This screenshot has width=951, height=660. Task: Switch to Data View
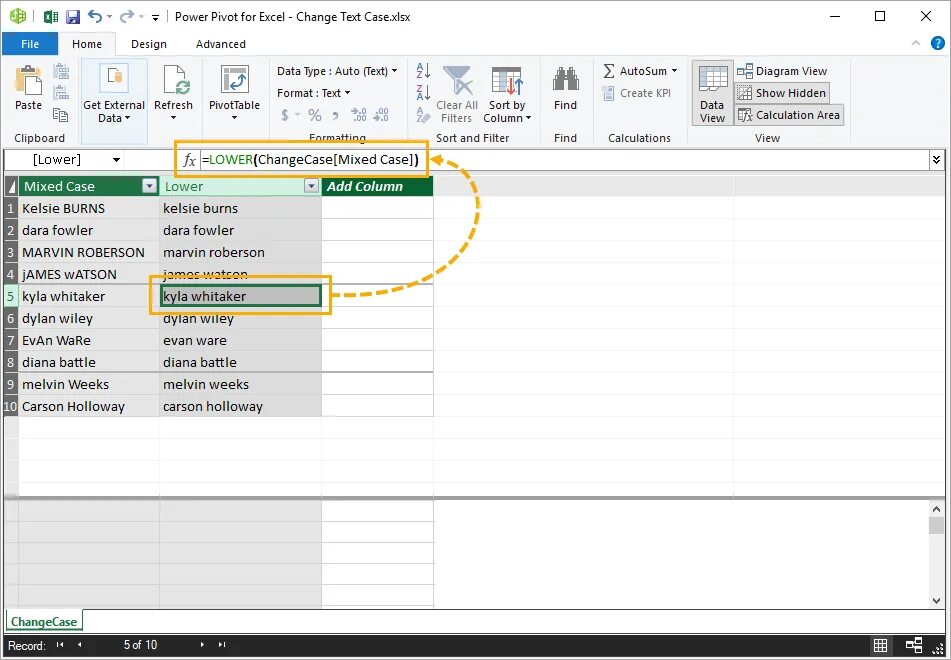click(712, 93)
